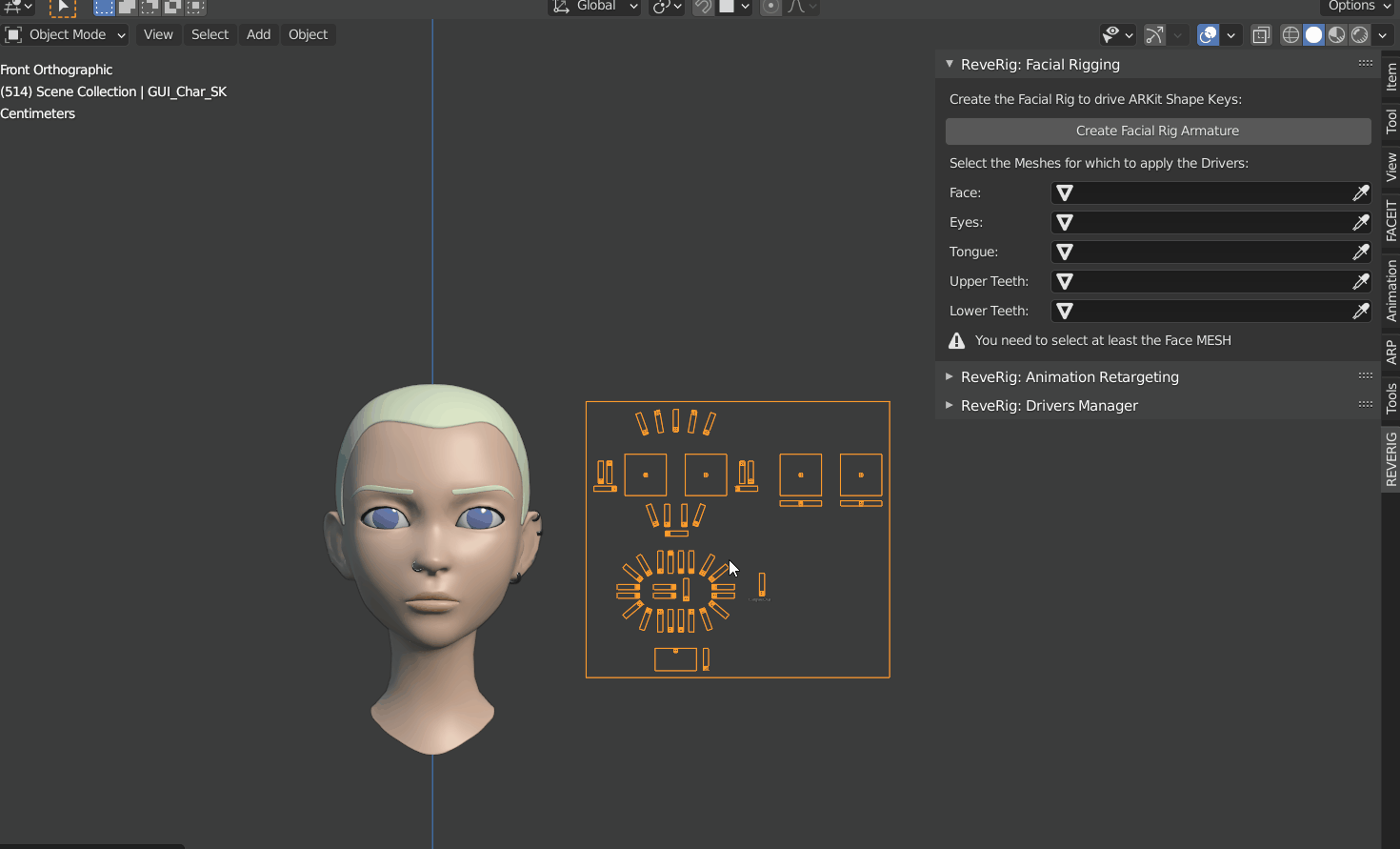Viewport: 1400px width, 849px height.
Task: Toggle the Show Gizmos control
Action: pos(1153,34)
